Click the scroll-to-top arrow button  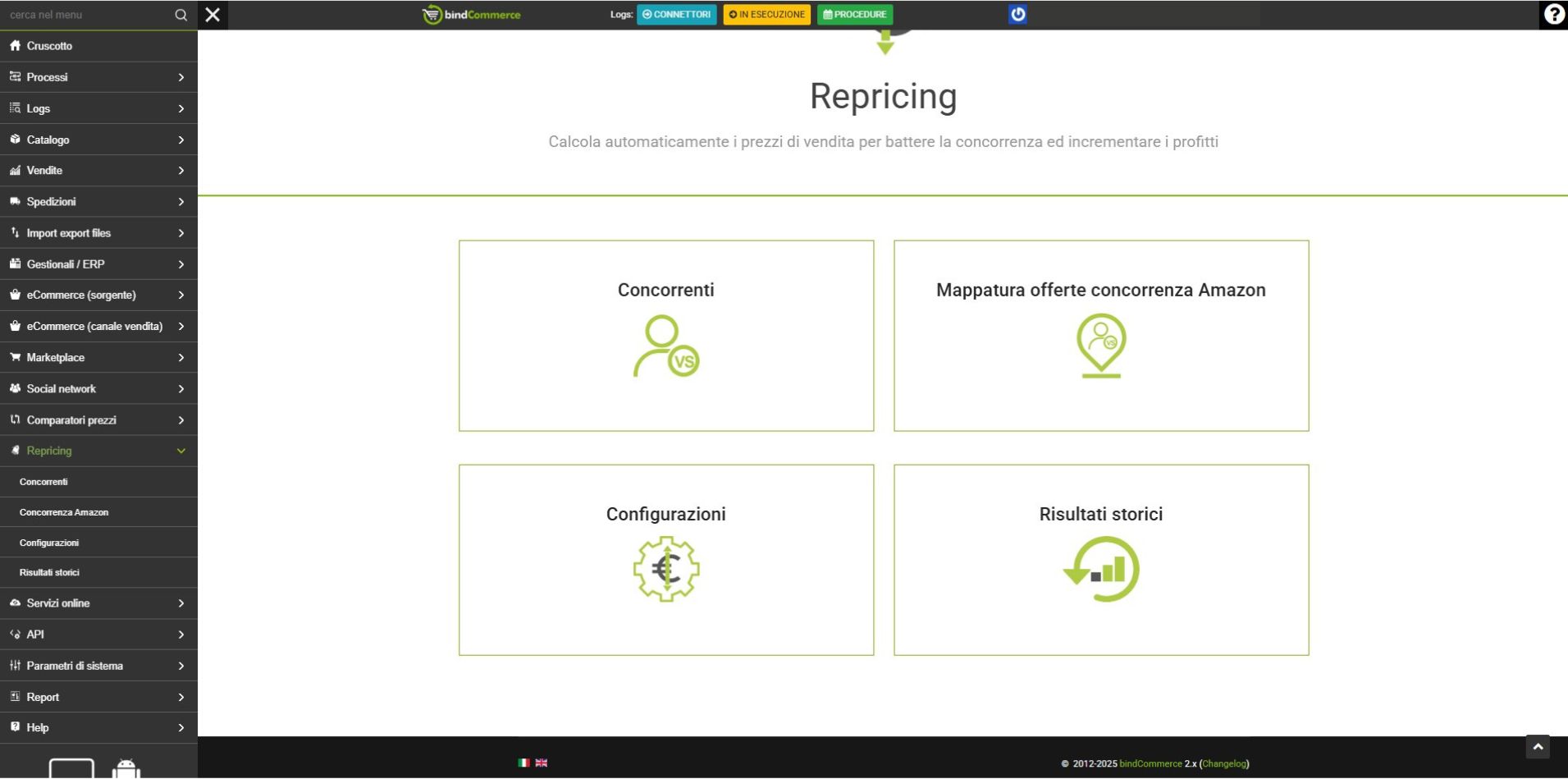pyautogui.click(x=1538, y=747)
